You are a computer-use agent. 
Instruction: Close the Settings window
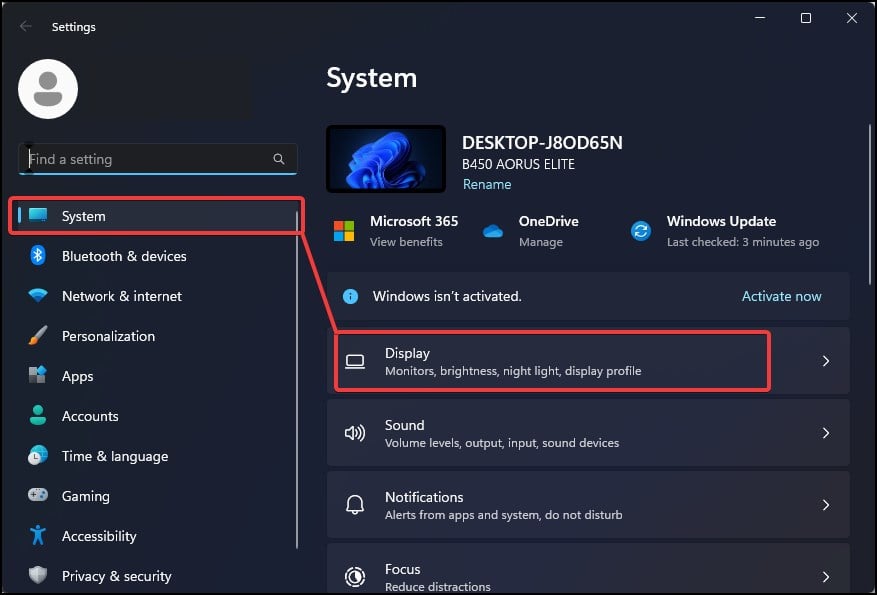click(851, 18)
